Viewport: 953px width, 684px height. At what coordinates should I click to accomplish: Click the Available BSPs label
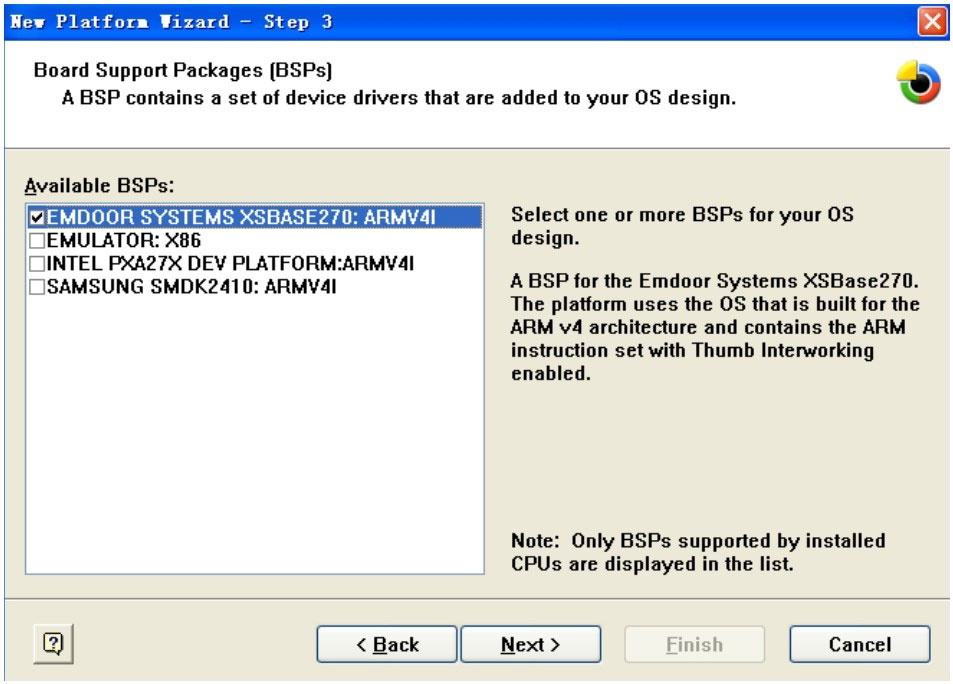[99, 185]
